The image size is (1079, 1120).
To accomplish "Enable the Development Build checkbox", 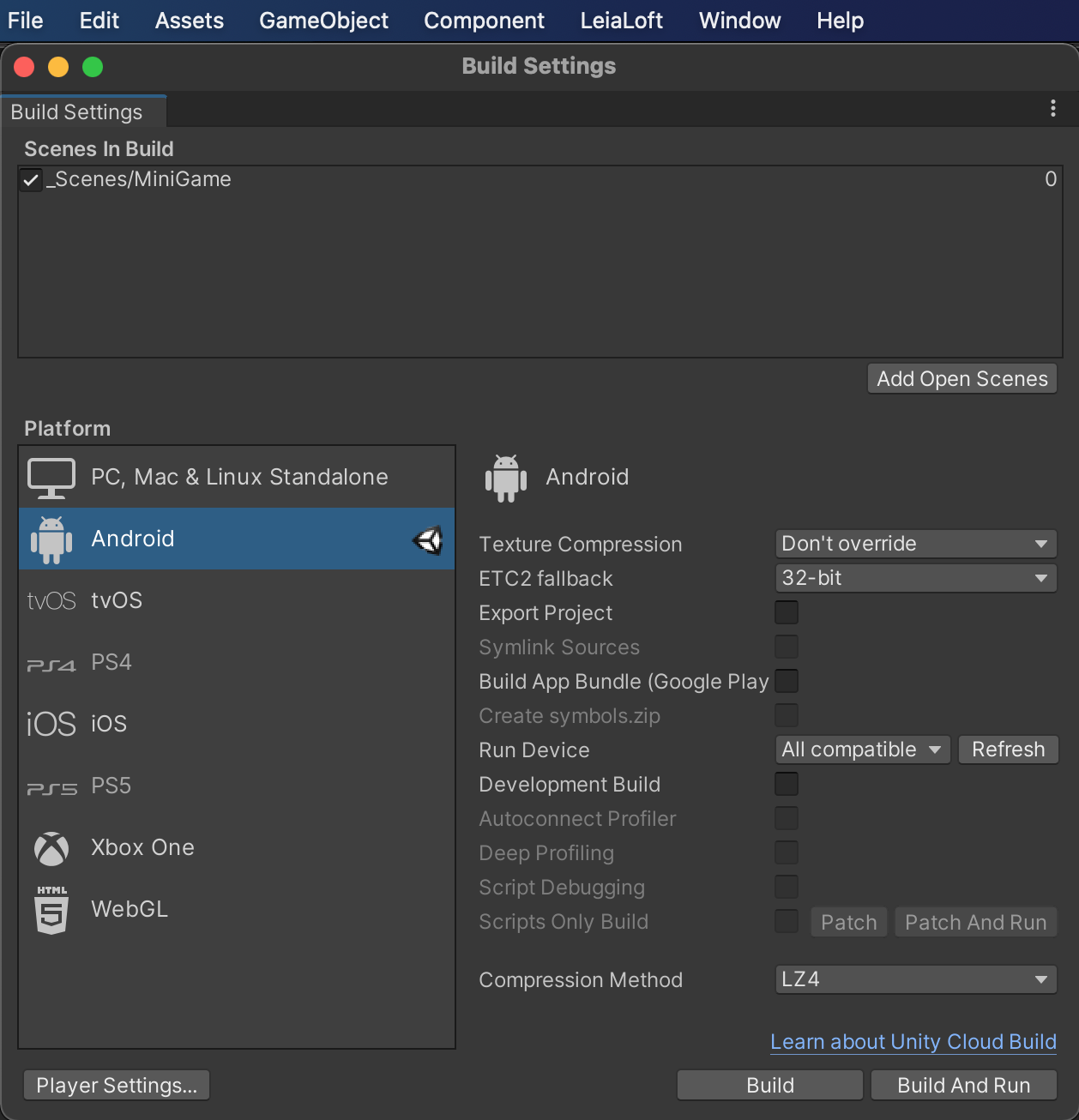I will click(x=787, y=784).
